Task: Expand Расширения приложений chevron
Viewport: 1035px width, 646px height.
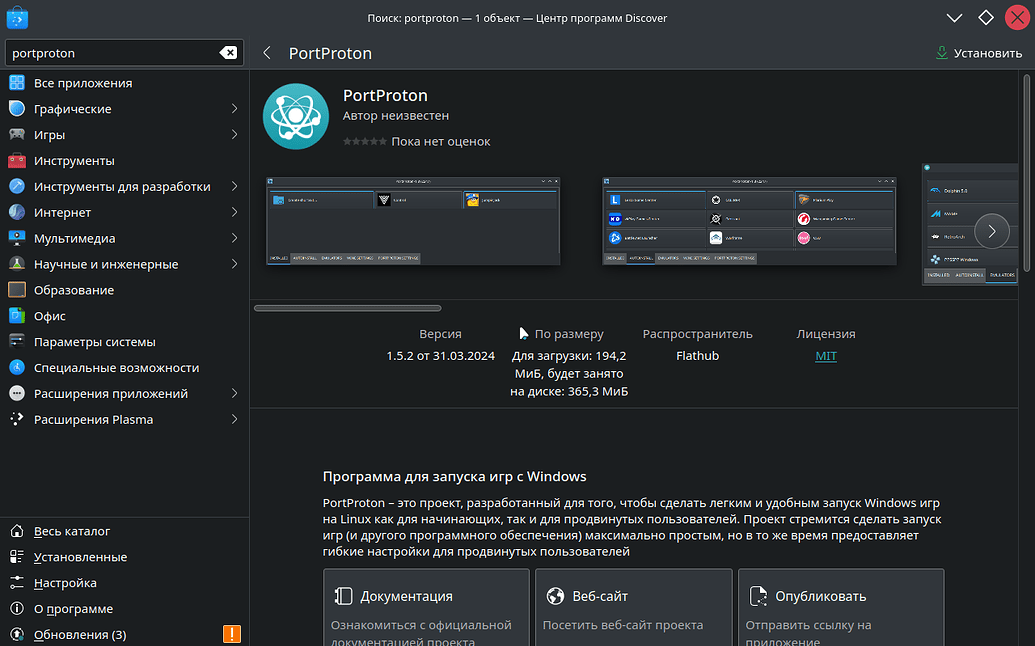Action: point(234,393)
